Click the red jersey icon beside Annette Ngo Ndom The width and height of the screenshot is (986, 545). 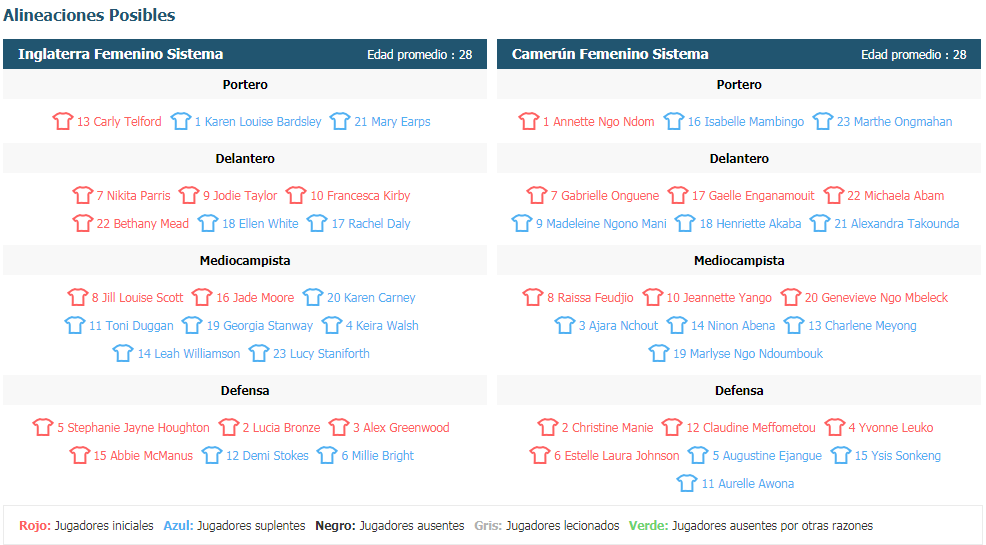coord(529,122)
